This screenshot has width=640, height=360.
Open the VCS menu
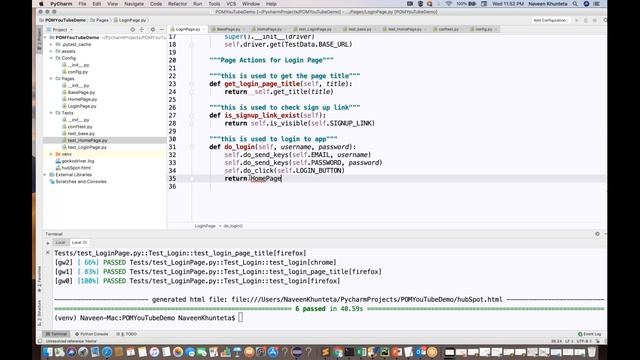231,4
